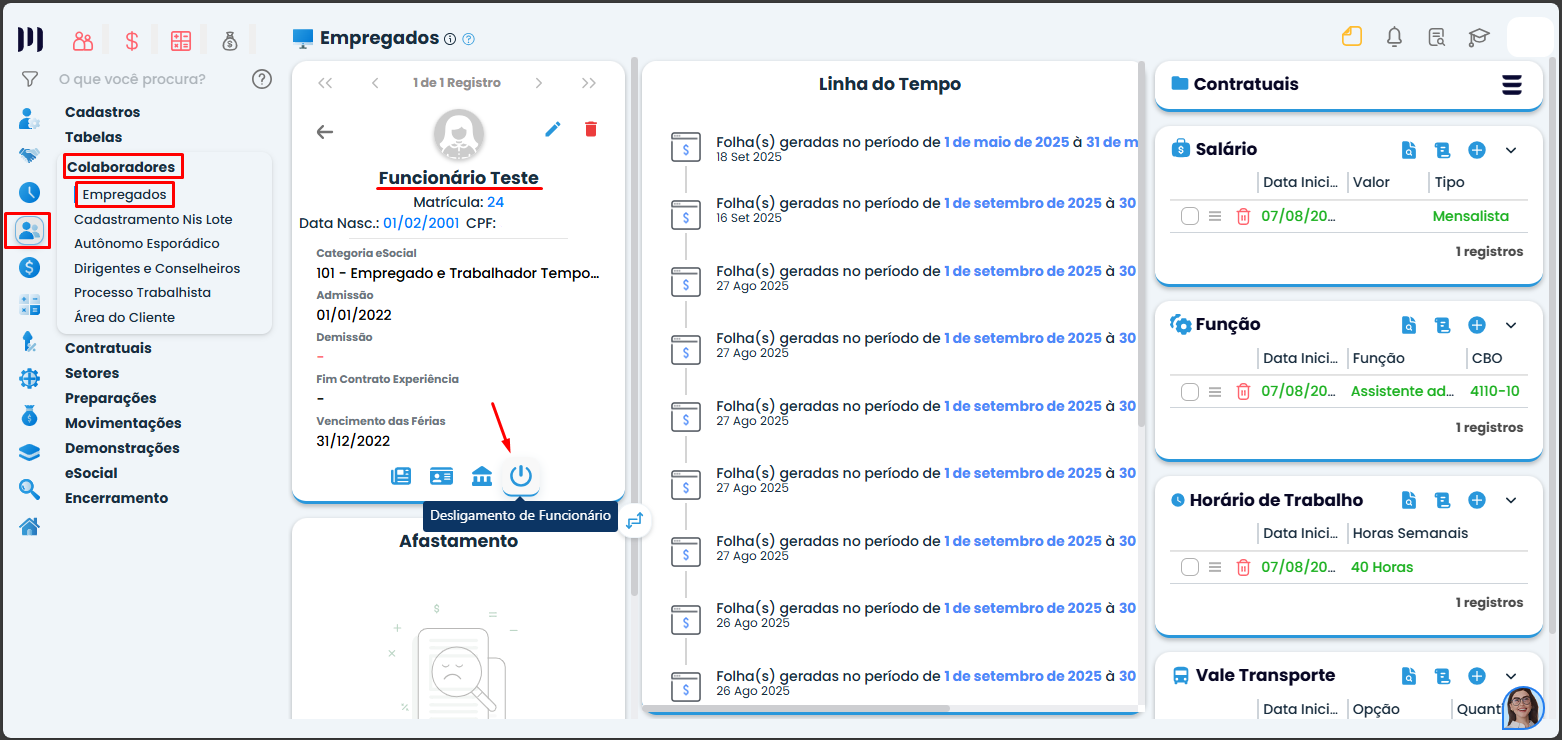Go back with the left arrow icon
Viewport: 1562px width, 740px height.
(325, 131)
